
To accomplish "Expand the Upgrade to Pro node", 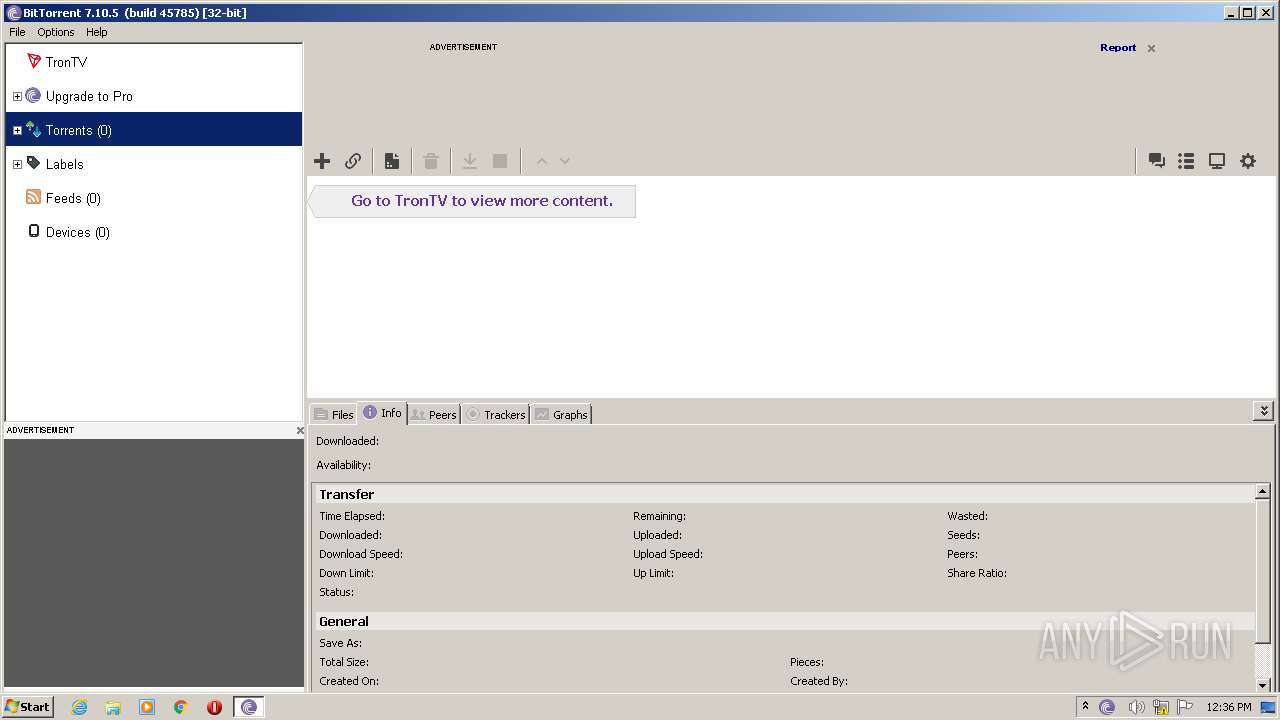I will (x=17, y=97).
